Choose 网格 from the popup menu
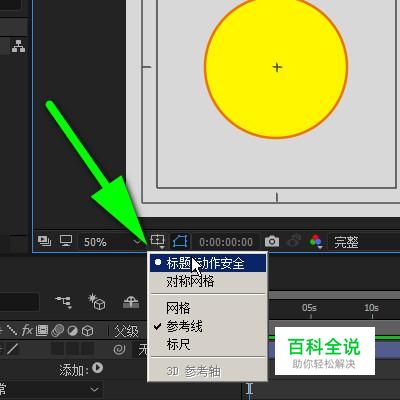The width and height of the screenshot is (400, 400). pyautogui.click(x=207, y=308)
